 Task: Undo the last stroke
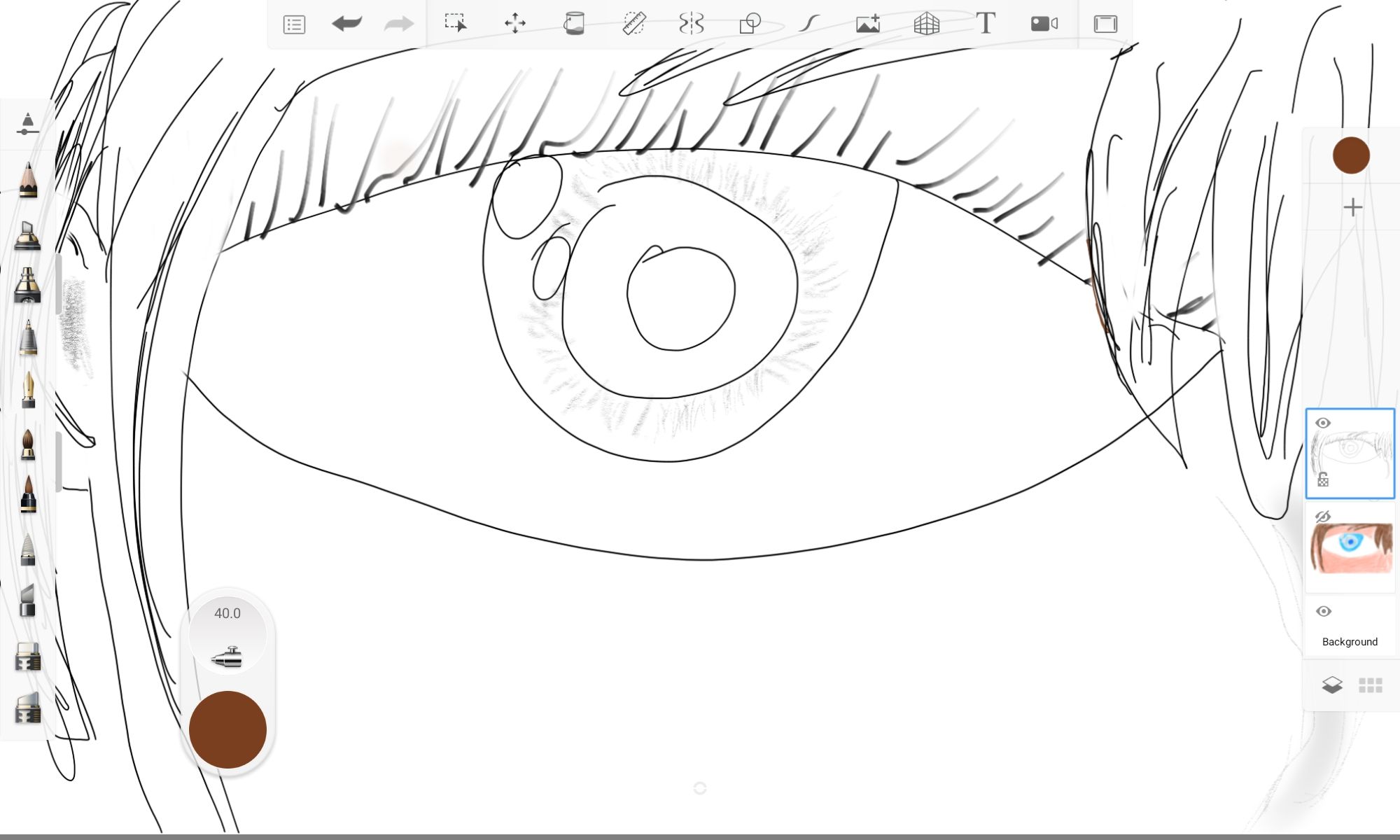[346, 24]
